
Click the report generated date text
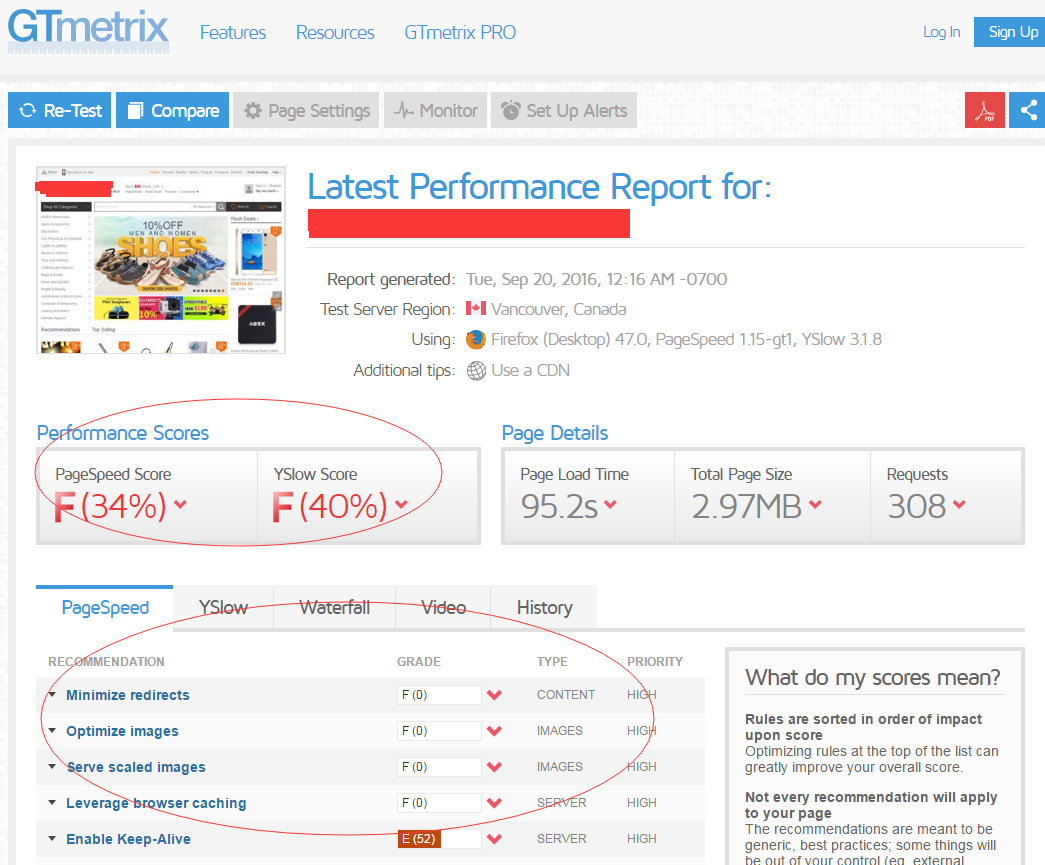[x=596, y=279]
